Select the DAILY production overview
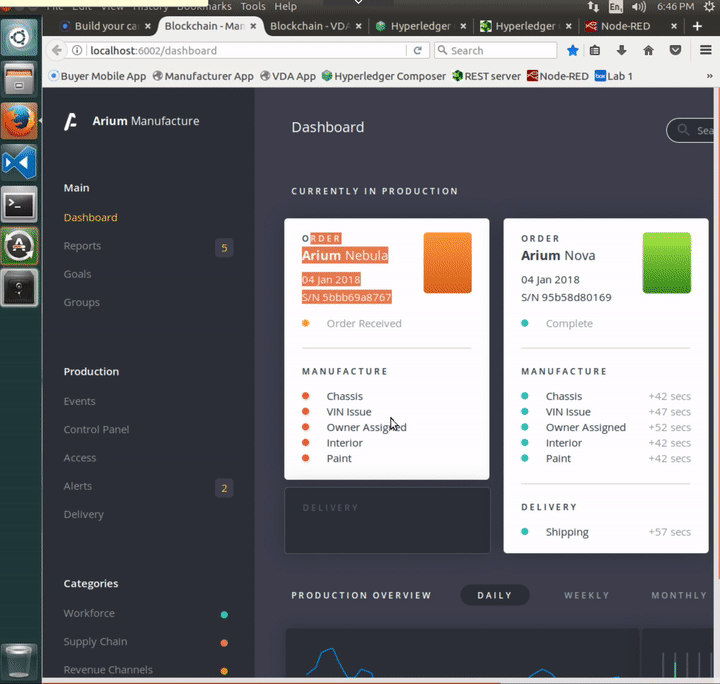The height and width of the screenshot is (684, 720). click(x=495, y=595)
